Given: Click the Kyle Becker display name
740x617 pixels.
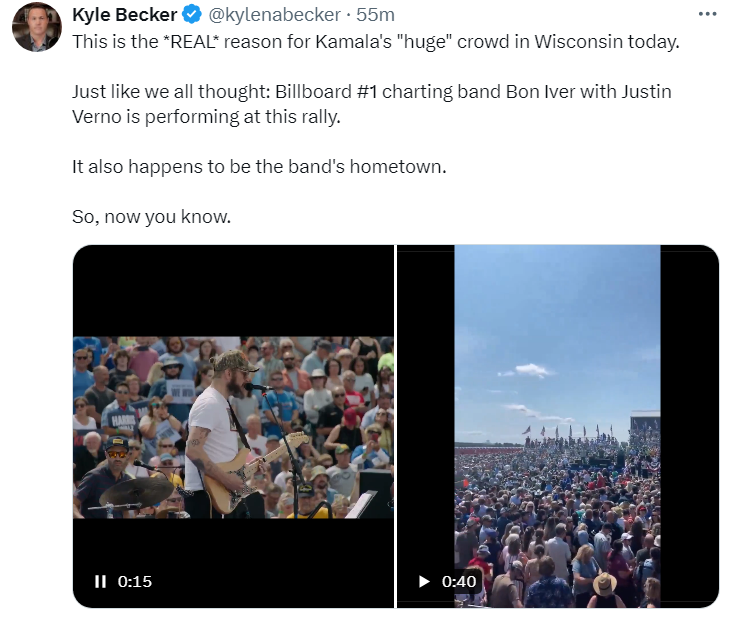Looking at the screenshot, I should [x=125, y=15].
